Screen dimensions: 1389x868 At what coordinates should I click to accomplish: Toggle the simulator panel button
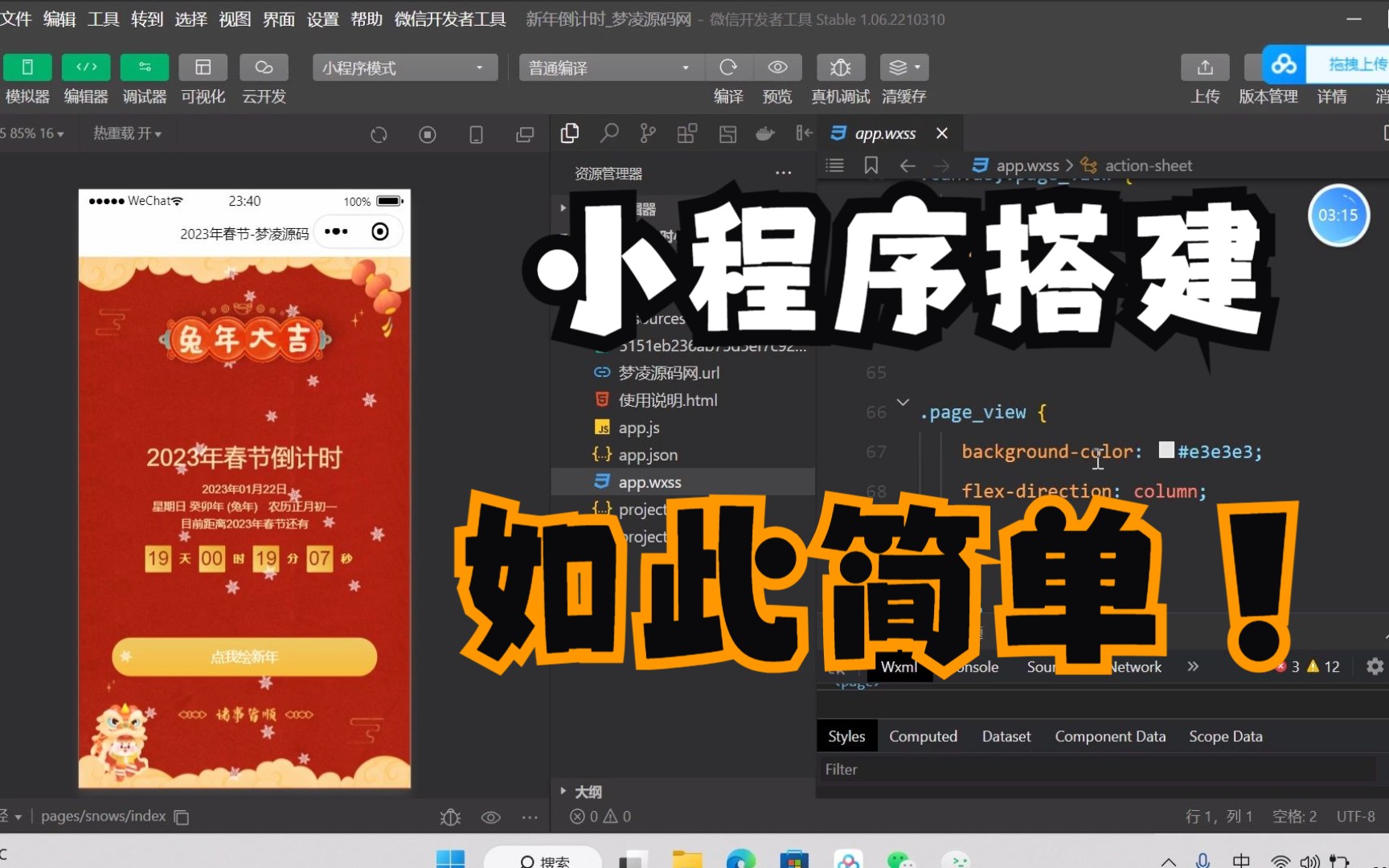click(x=27, y=68)
